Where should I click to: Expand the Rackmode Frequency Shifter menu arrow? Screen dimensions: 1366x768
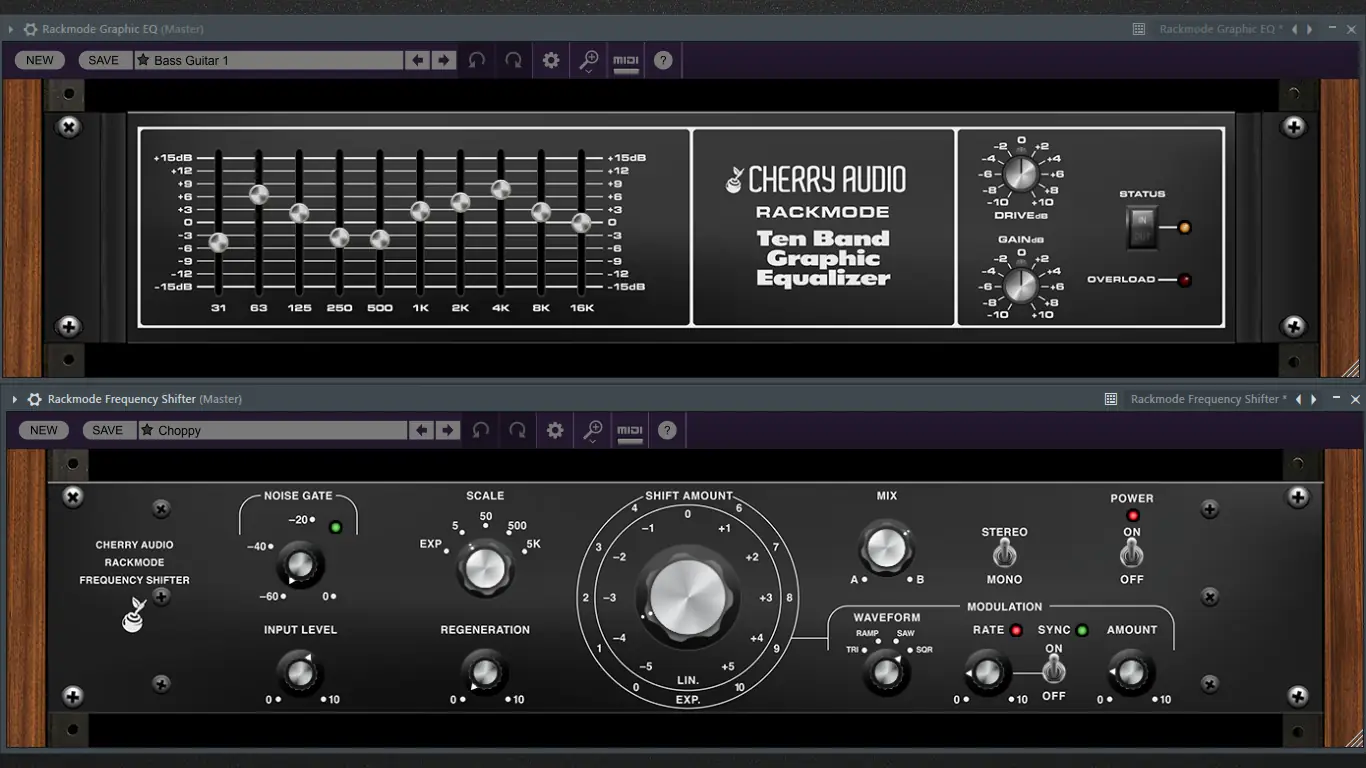pos(15,399)
